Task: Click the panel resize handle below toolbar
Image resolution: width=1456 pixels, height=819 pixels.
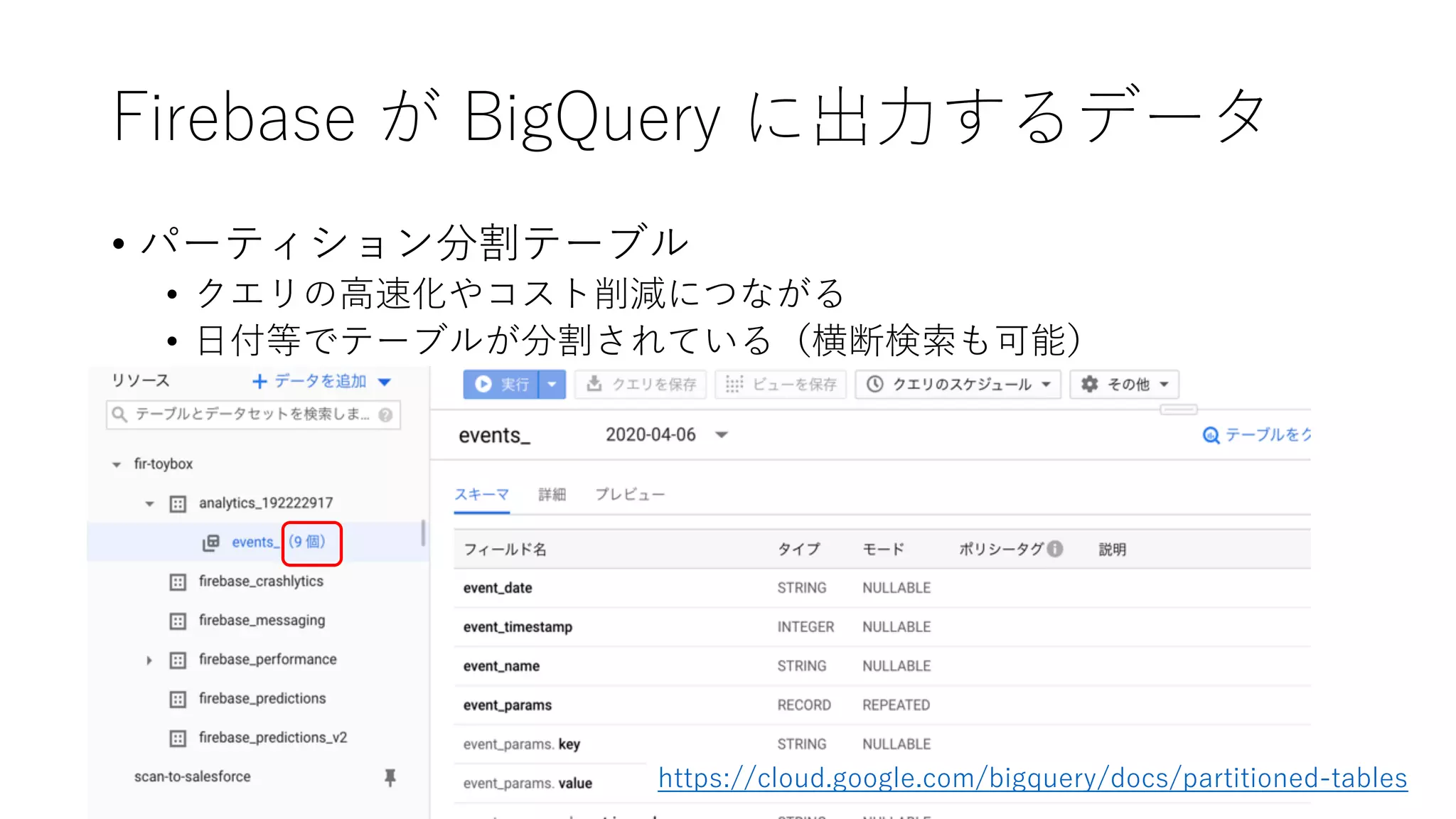Action: (x=1179, y=409)
